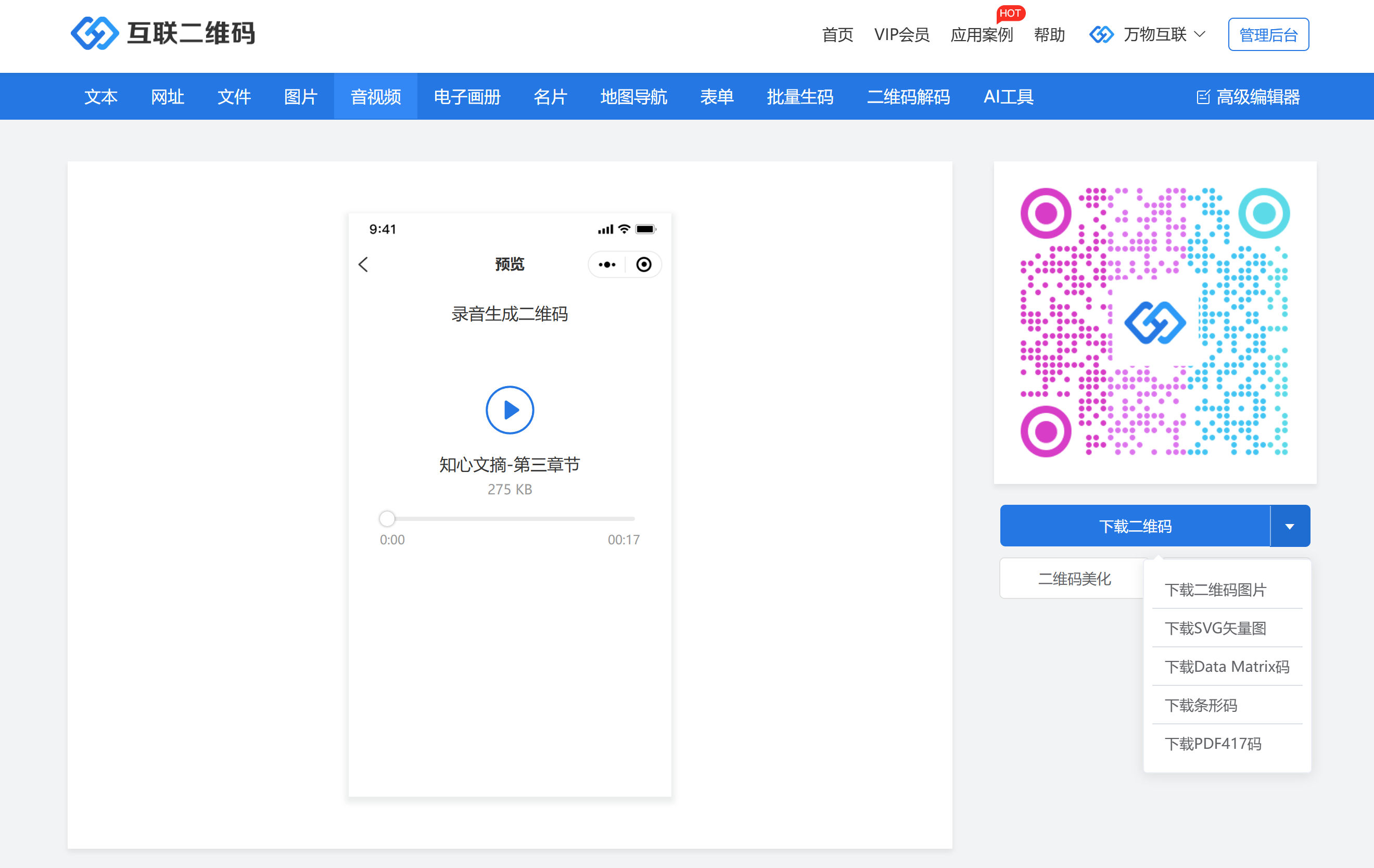The height and width of the screenshot is (868, 1374).
Task: Click the 互联二维码 logo icon
Action: point(94,33)
